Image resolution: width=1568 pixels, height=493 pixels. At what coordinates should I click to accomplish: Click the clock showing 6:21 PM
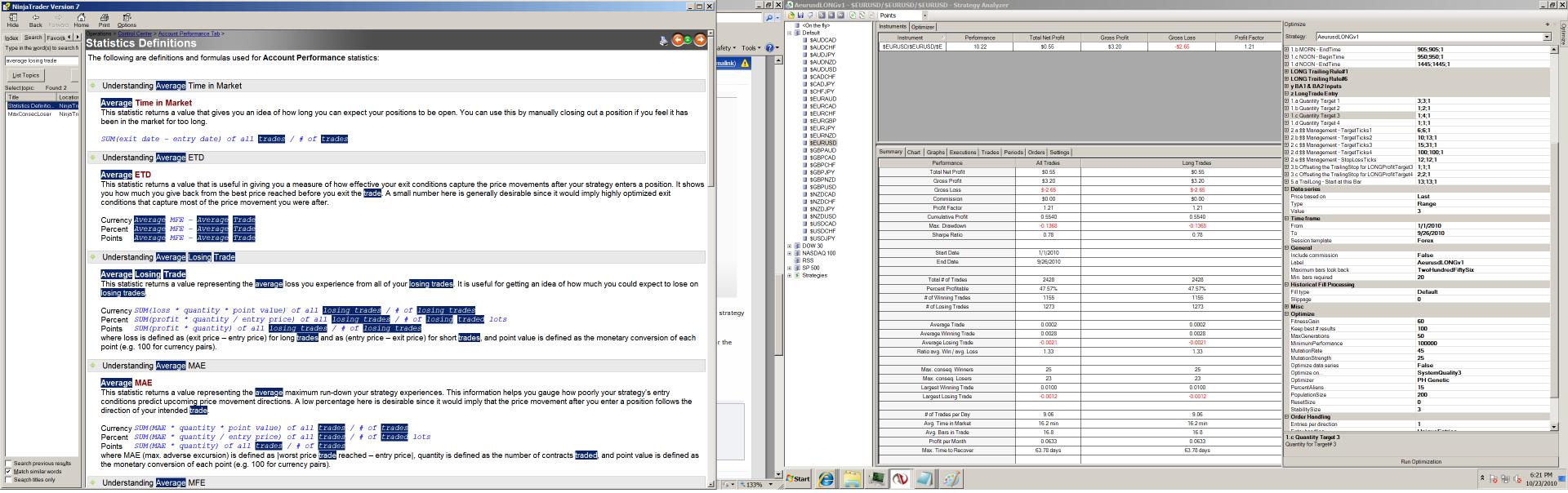click(1539, 475)
